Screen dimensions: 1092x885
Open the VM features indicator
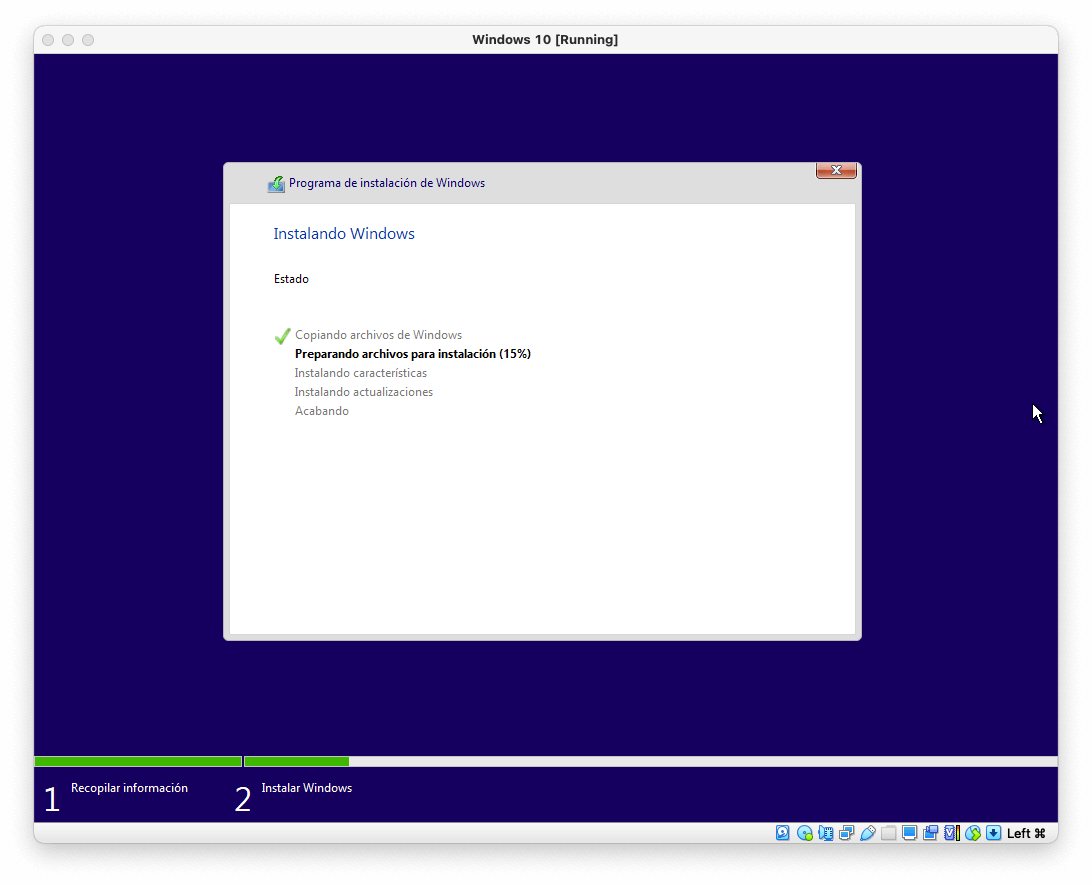pos(950,832)
